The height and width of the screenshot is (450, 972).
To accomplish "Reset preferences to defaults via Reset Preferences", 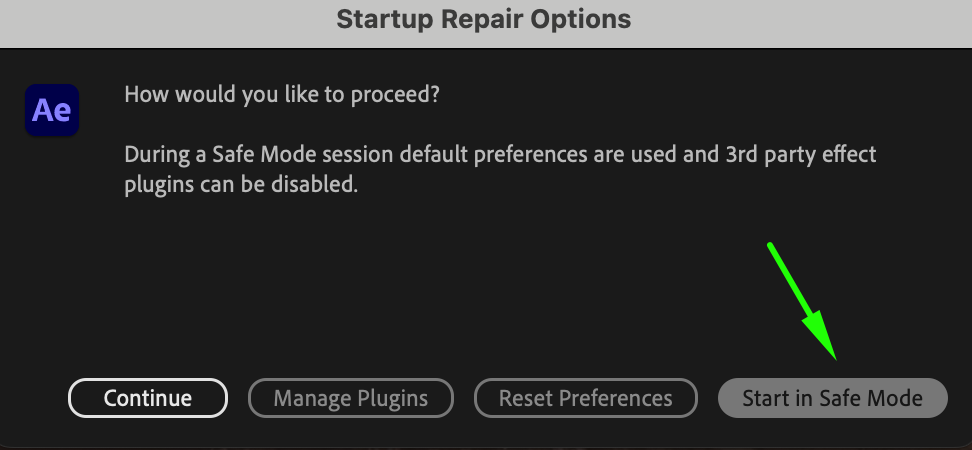I will [x=586, y=398].
